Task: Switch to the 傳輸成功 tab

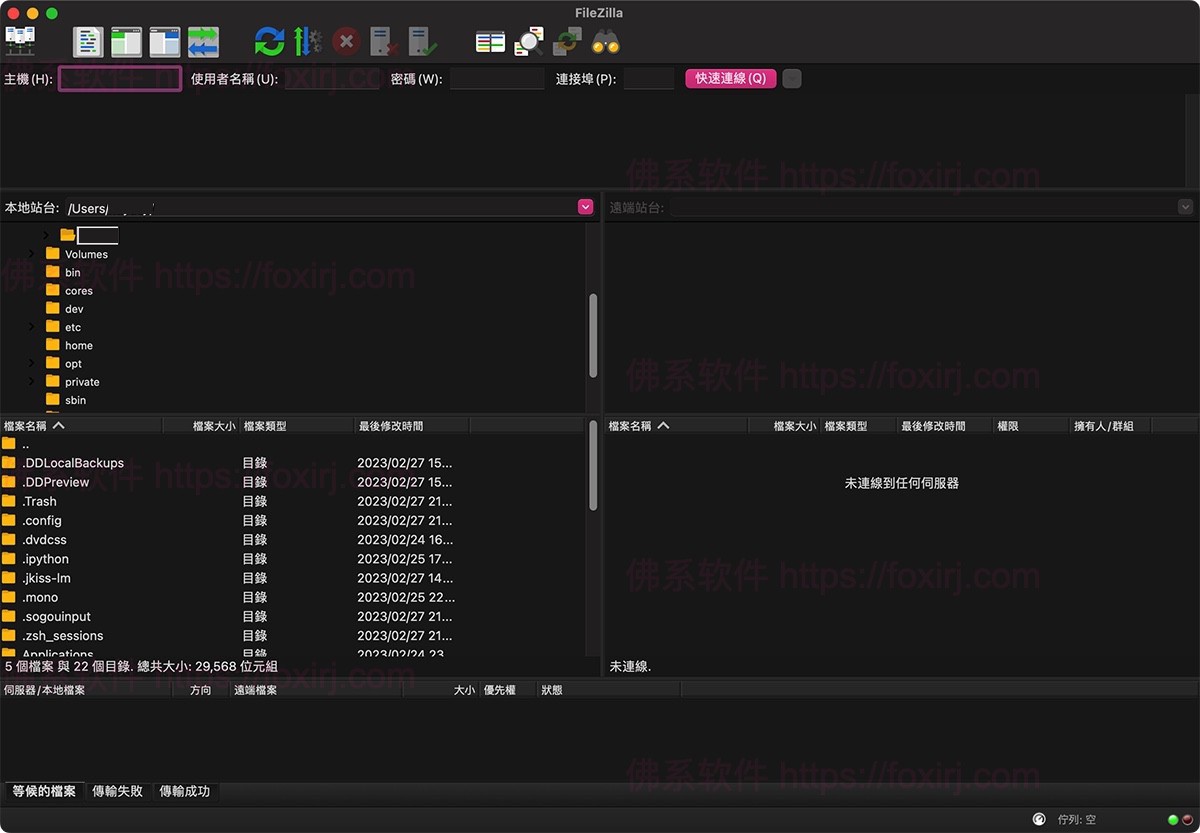Action: point(185,791)
